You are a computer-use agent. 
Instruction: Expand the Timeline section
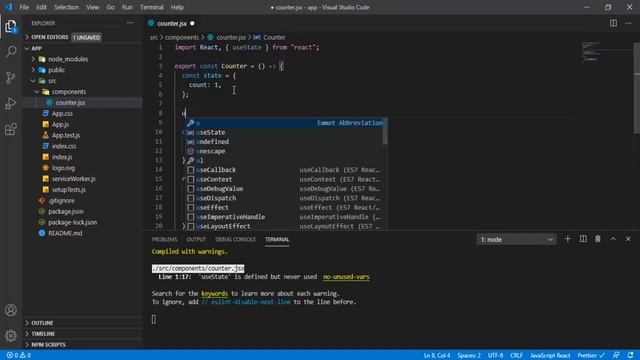[x=82, y=334]
